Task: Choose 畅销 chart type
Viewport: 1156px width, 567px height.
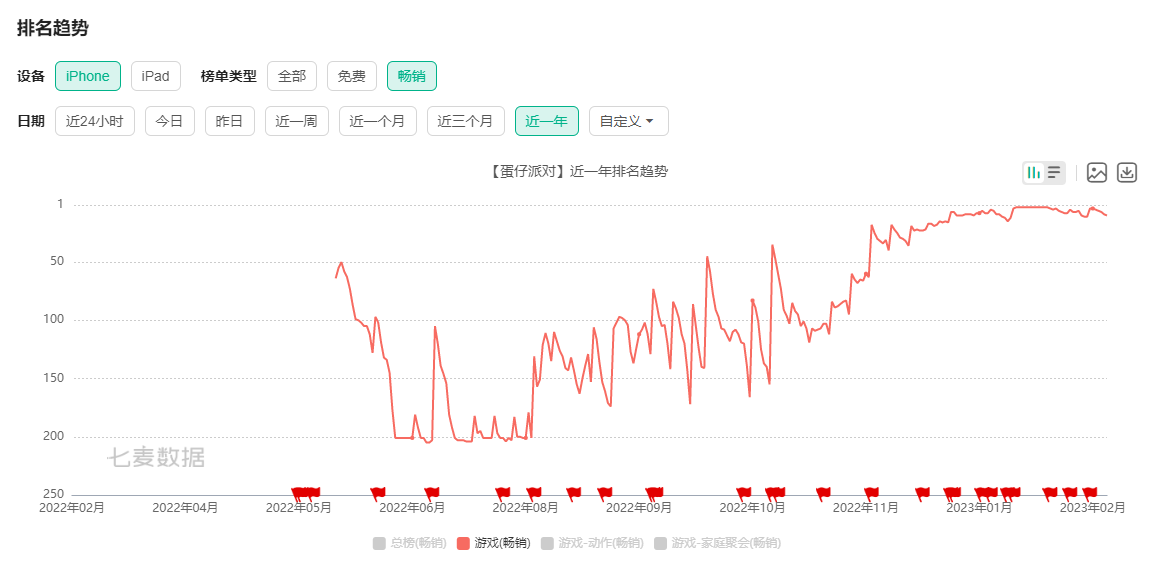Action: pyautogui.click(x=412, y=76)
